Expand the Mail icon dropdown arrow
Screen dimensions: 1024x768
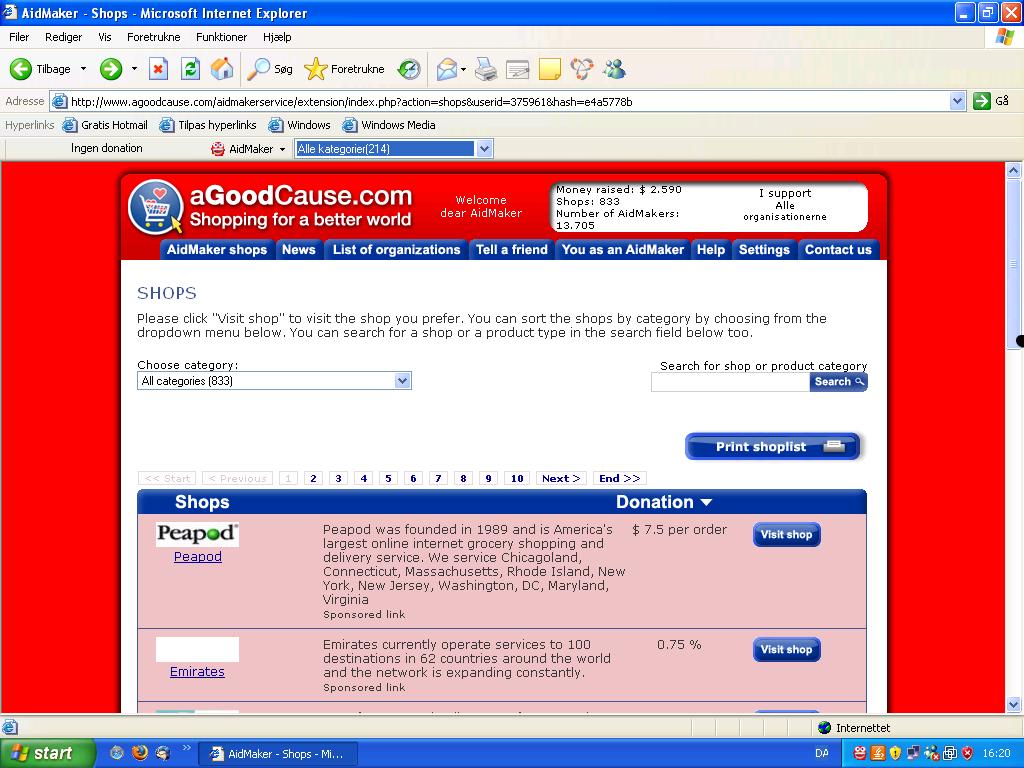(x=463, y=69)
